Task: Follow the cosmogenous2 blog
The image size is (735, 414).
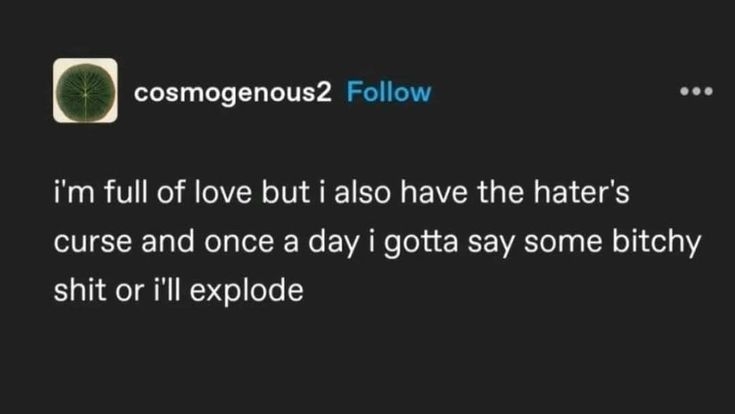Action: 388,92
